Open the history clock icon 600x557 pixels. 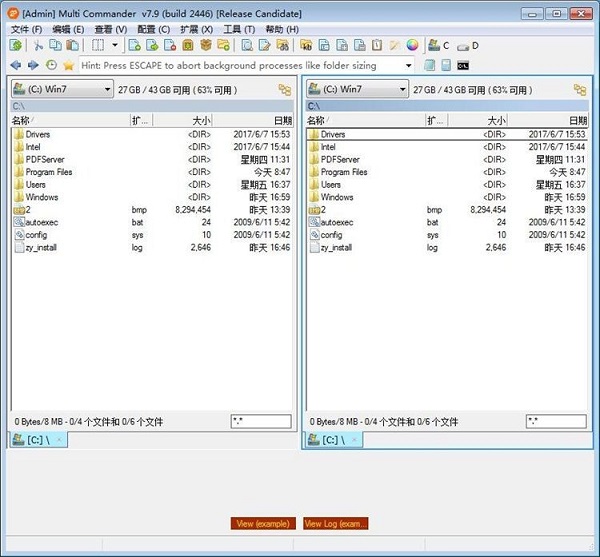tap(51, 65)
